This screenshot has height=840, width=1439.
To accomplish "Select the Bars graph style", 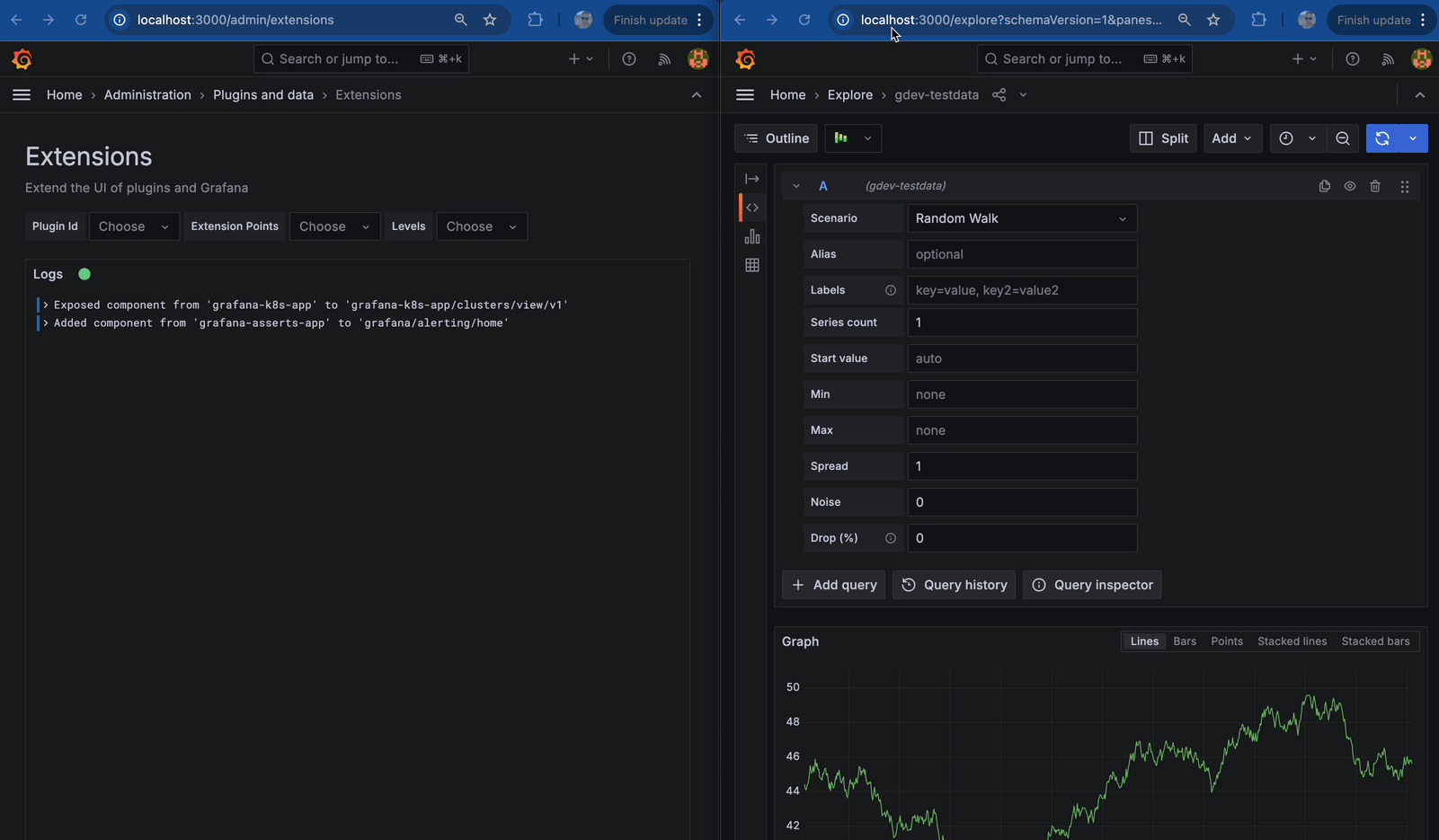I will pos(1184,641).
